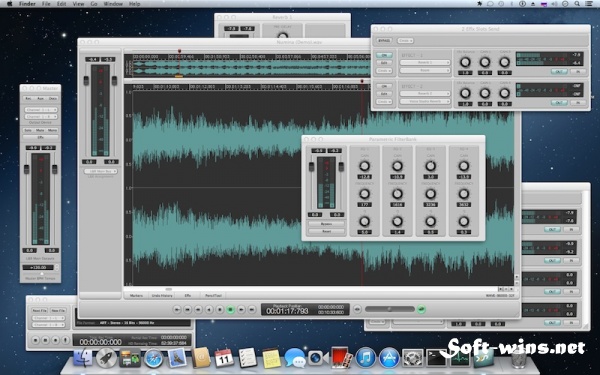Screen dimensions: 600x375
Task: Click Edit button for Effect 2
Action: pyautogui.click(x=384, y=93)
